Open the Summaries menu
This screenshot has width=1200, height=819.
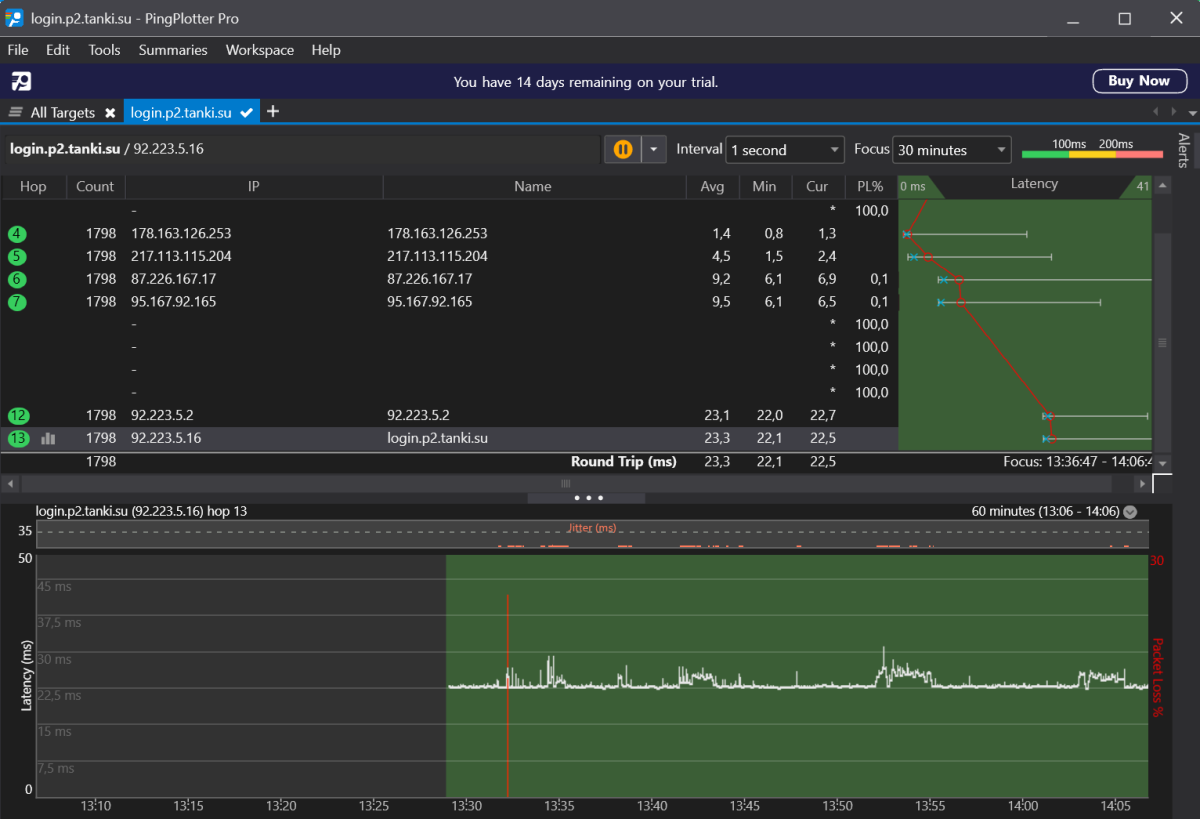(x=173, y=50)
